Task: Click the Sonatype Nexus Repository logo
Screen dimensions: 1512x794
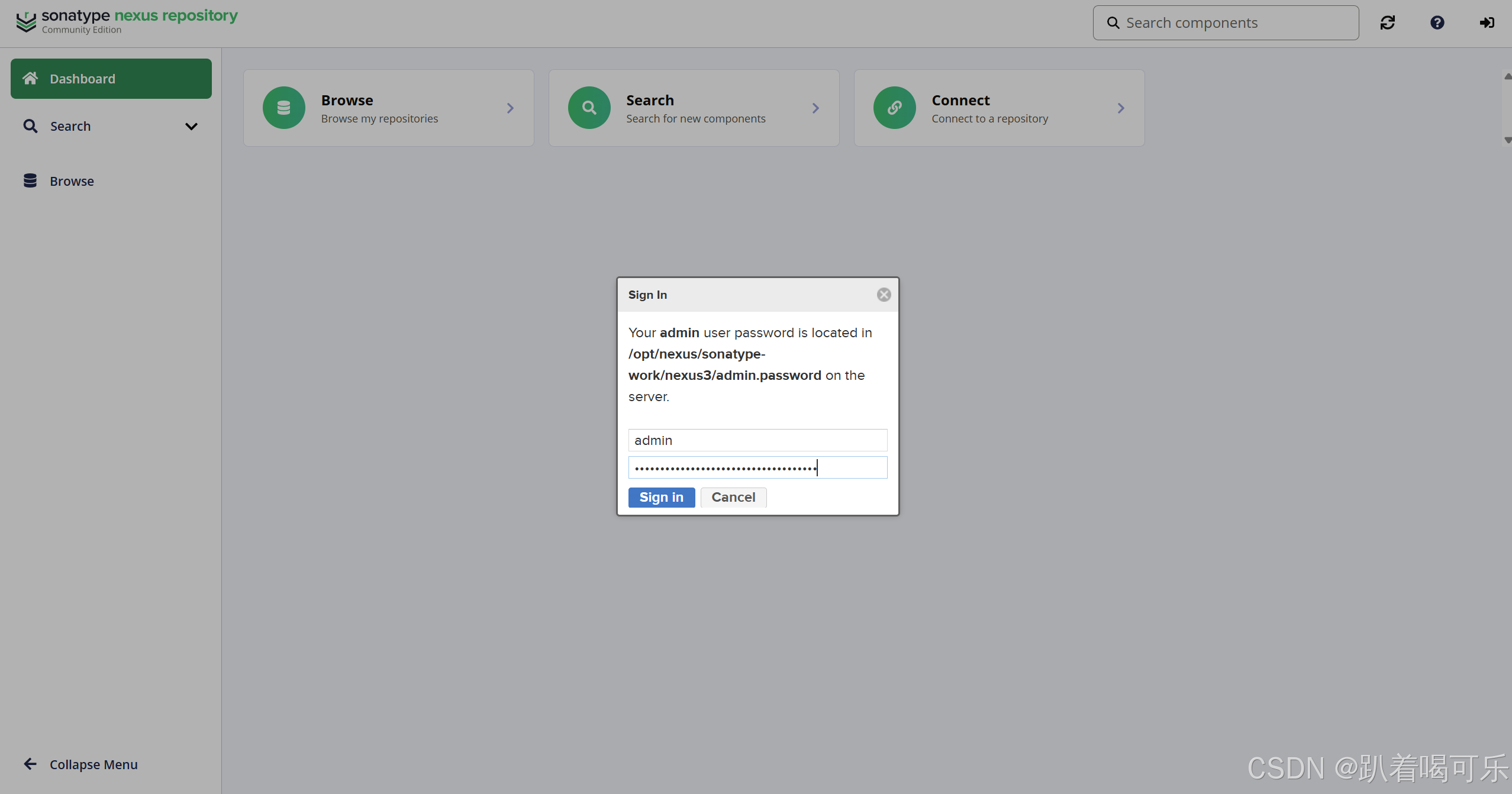Action: point(127,21)
